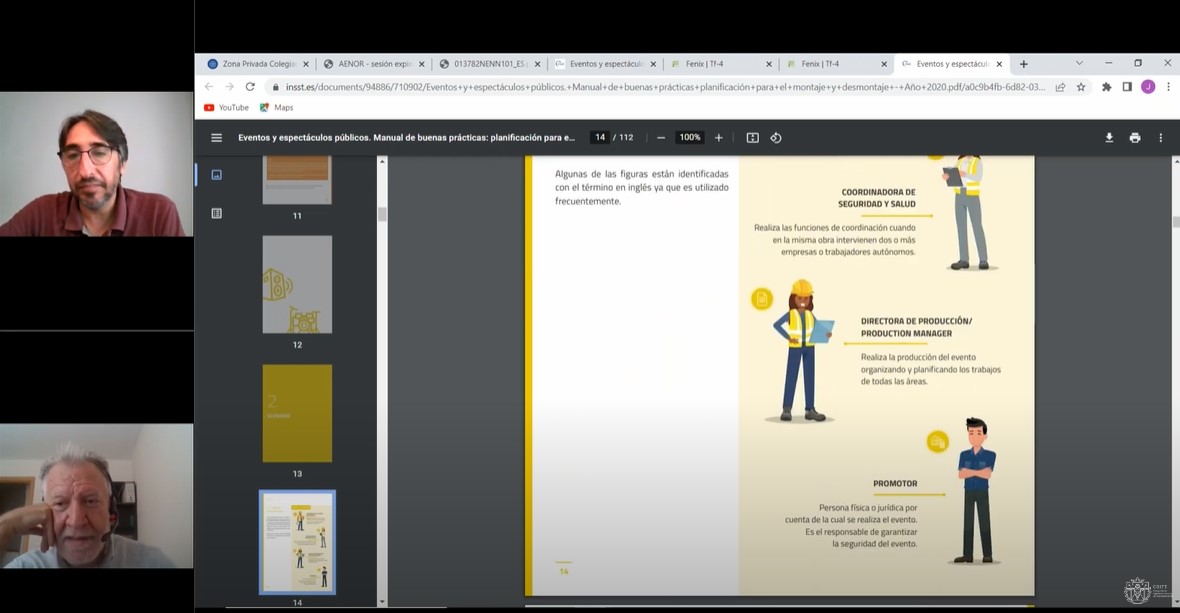
Task: Click the page footer number 14
Action: (564, 572)
